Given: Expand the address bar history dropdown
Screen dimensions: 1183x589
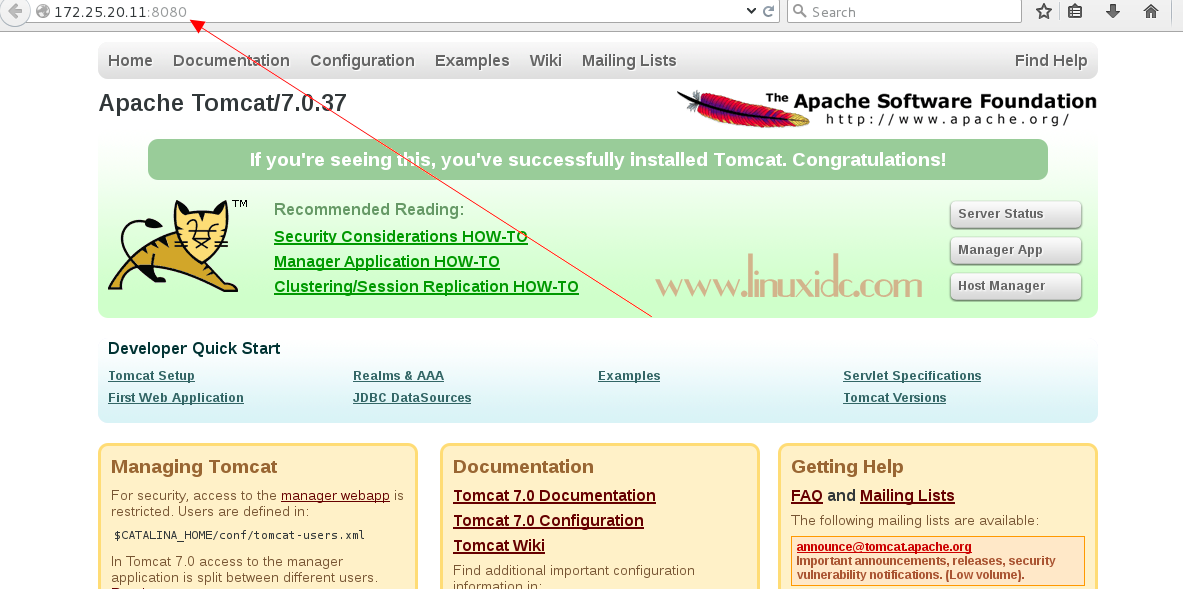Looking at the screenshot, I should [751, 11].
